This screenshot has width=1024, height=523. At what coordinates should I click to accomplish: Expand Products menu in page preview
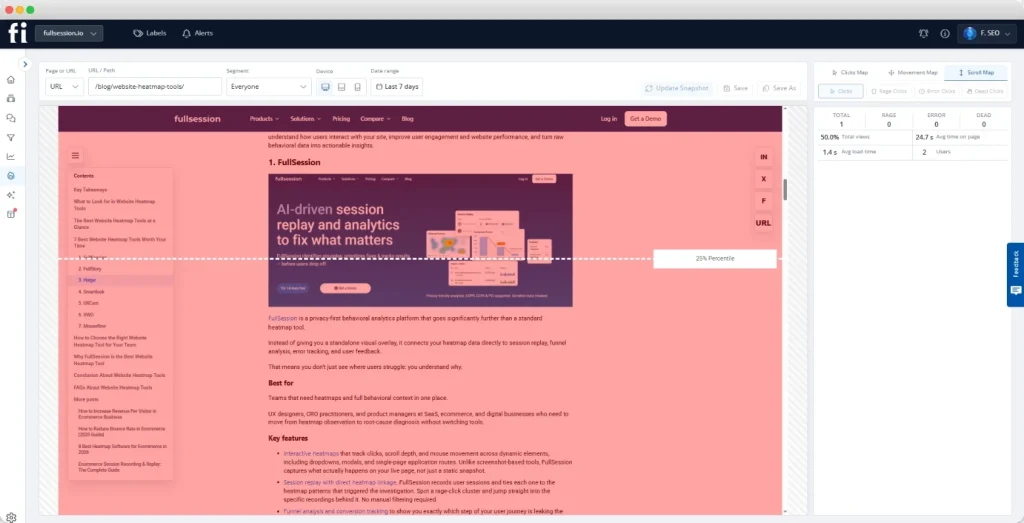pyautogui.click(x=264, y=119)
